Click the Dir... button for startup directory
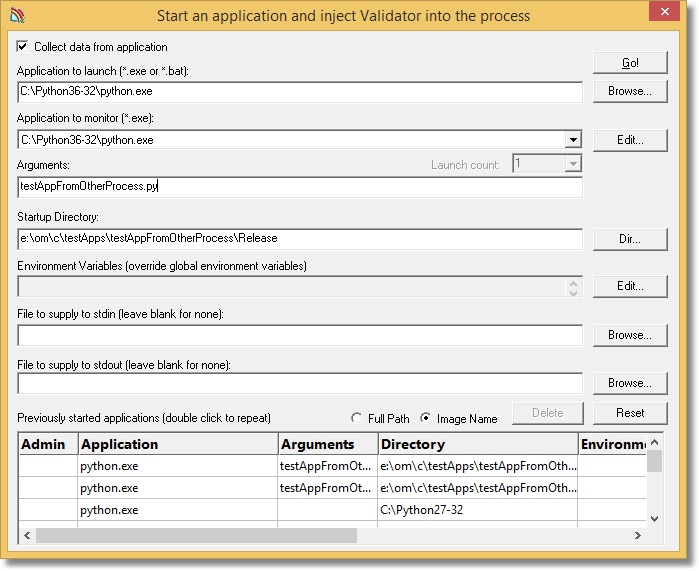This screenshot has width=699, height=571. click(x=630, y=239)
